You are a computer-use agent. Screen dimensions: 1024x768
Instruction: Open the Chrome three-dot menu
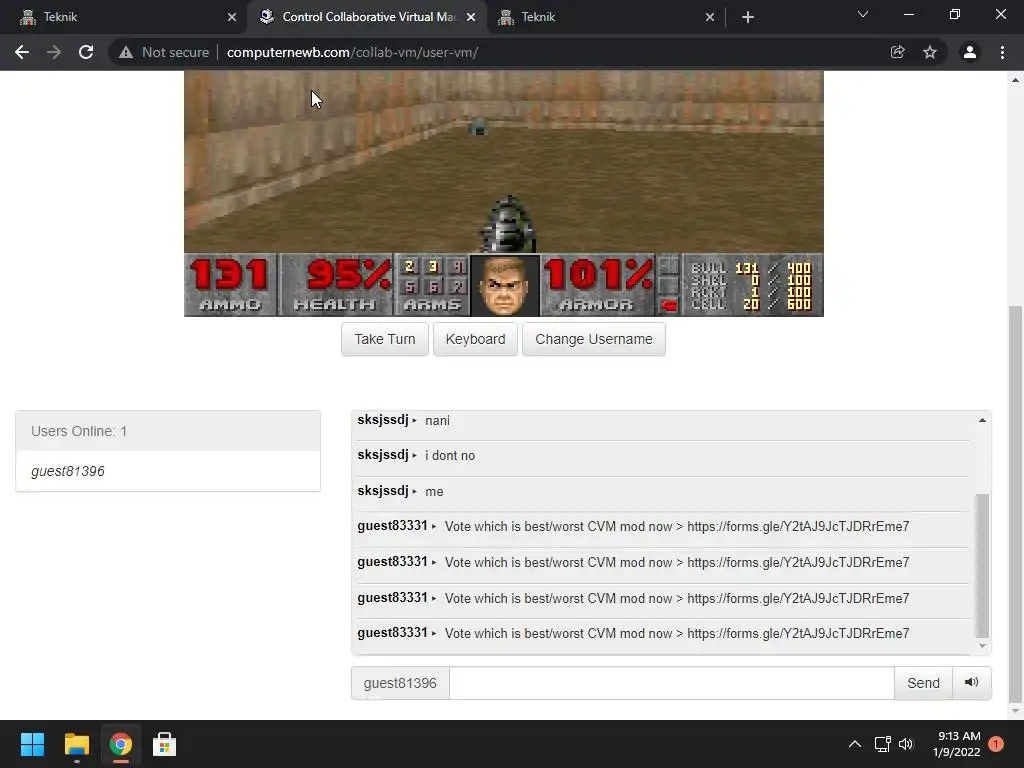[1002, 52]
